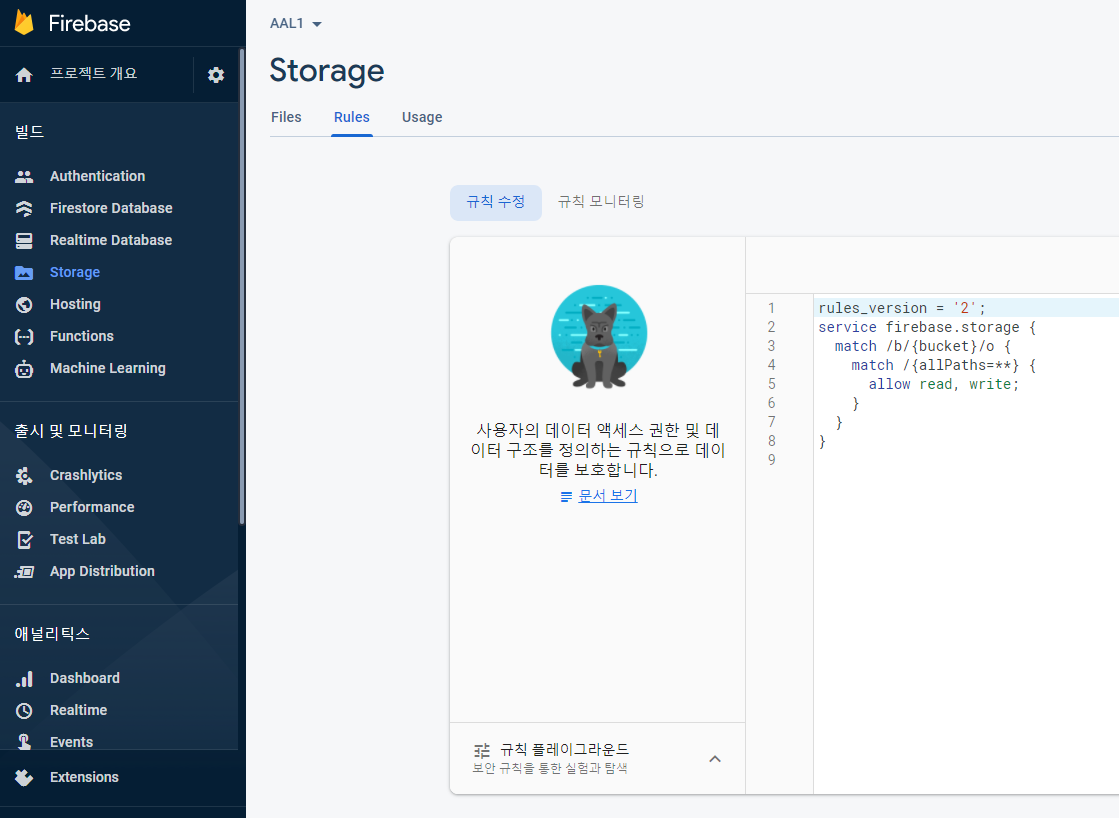Screen dimensions: 1119x818
Task: Open the 문서 보기 documentation link
Action: (607, 495)
